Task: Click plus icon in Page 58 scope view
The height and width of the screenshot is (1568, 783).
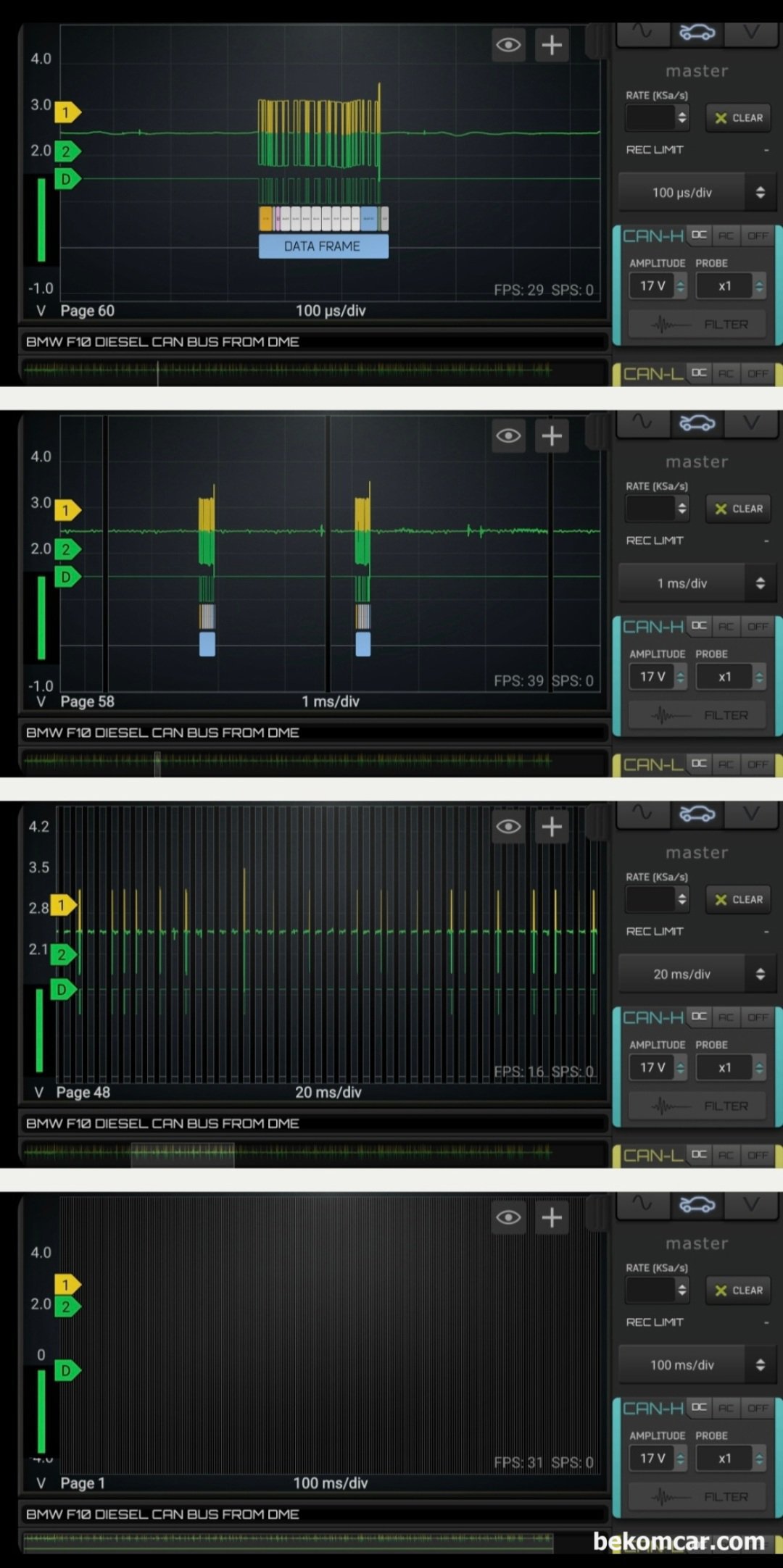Action: 552,435
